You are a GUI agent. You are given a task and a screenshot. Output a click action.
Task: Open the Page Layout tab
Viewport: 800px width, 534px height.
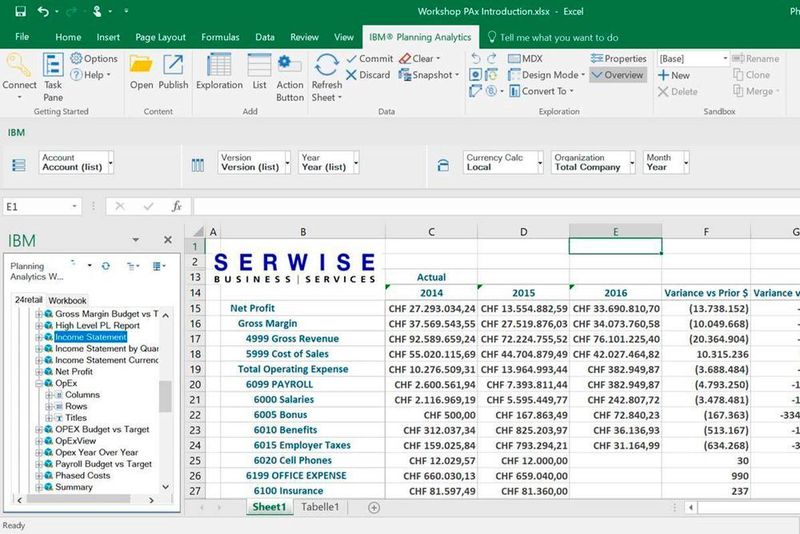click(x=160, y=37)
